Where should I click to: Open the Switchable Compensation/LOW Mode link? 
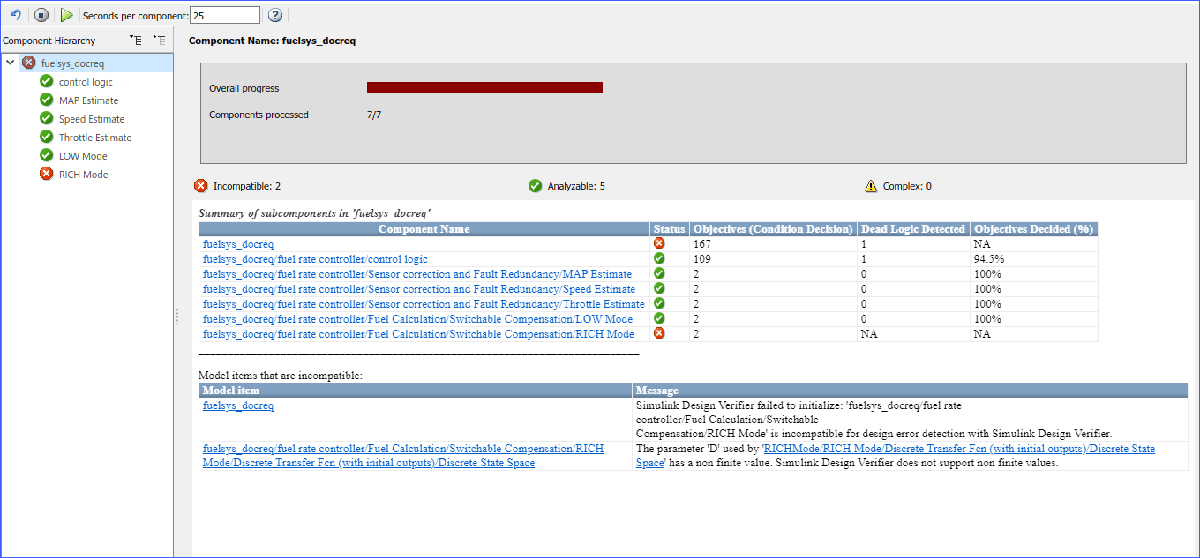(x=417, y=319)
